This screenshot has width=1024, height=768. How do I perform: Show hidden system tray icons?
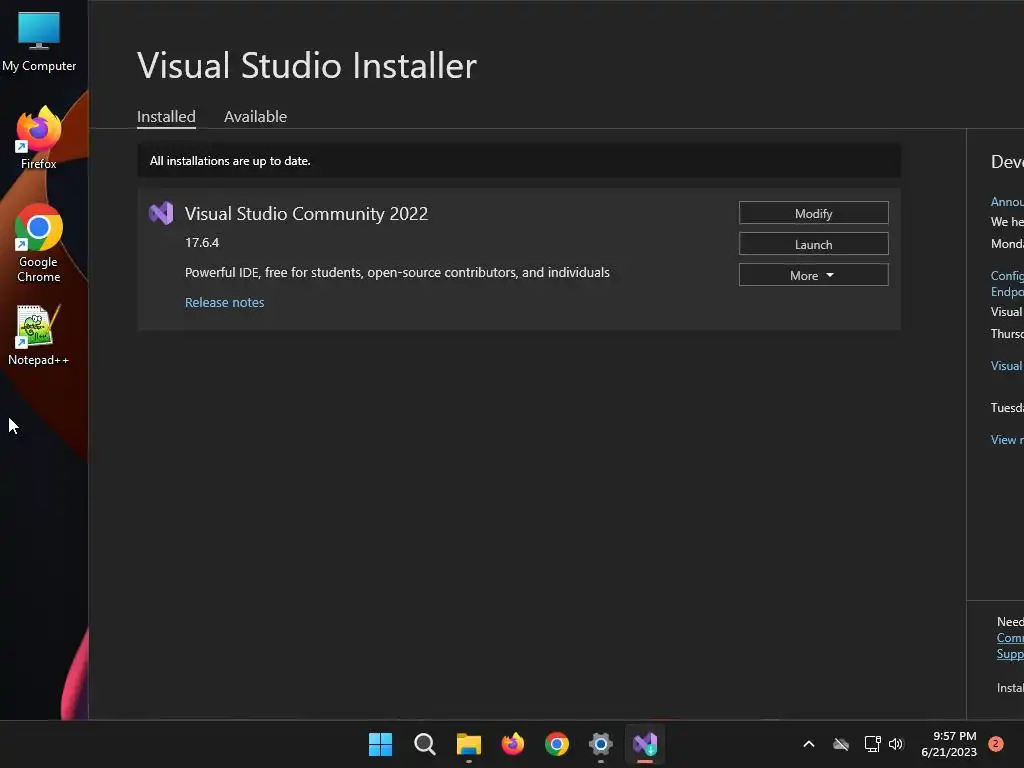808,744
